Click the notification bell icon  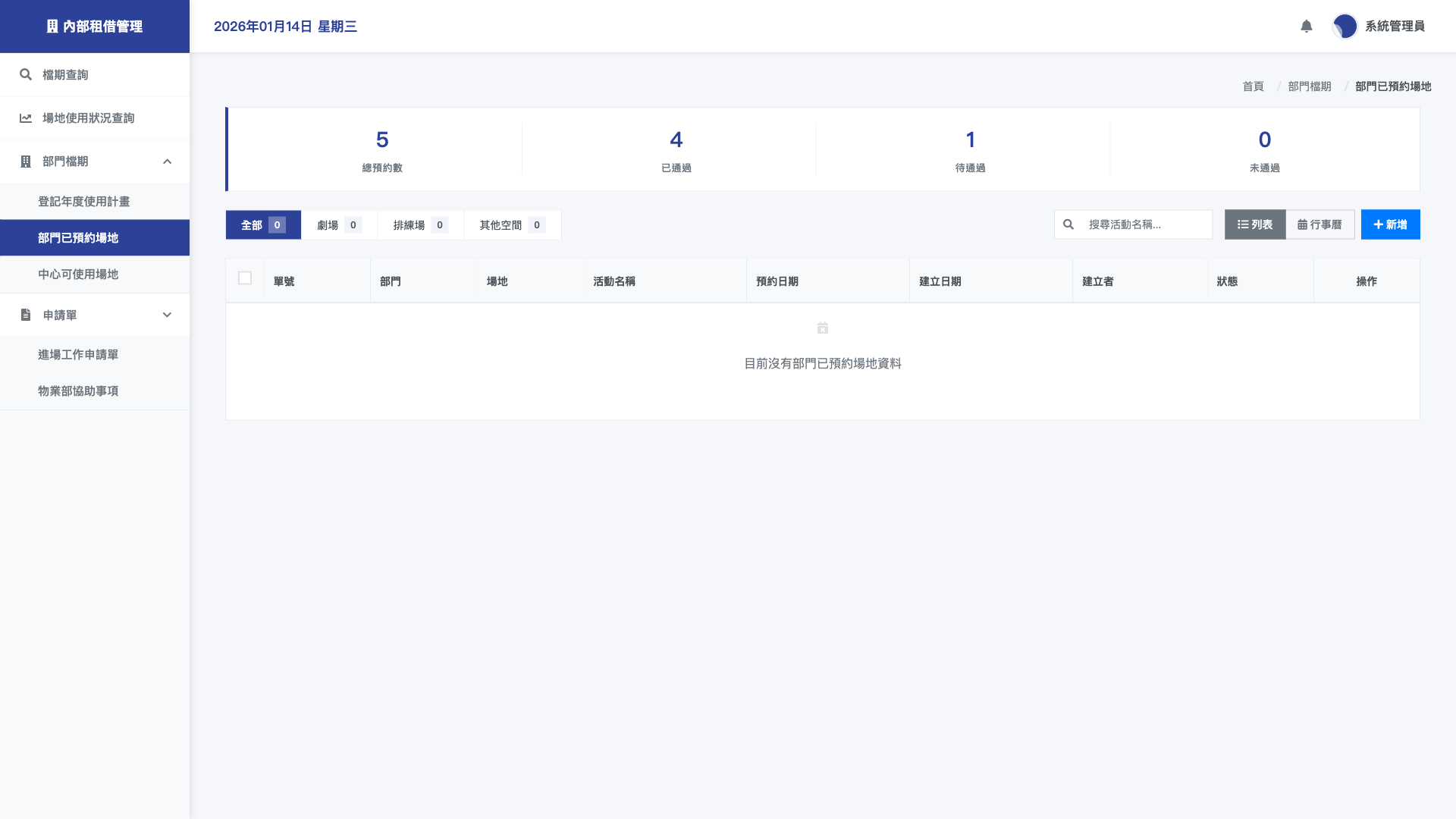pos(1306,27)
